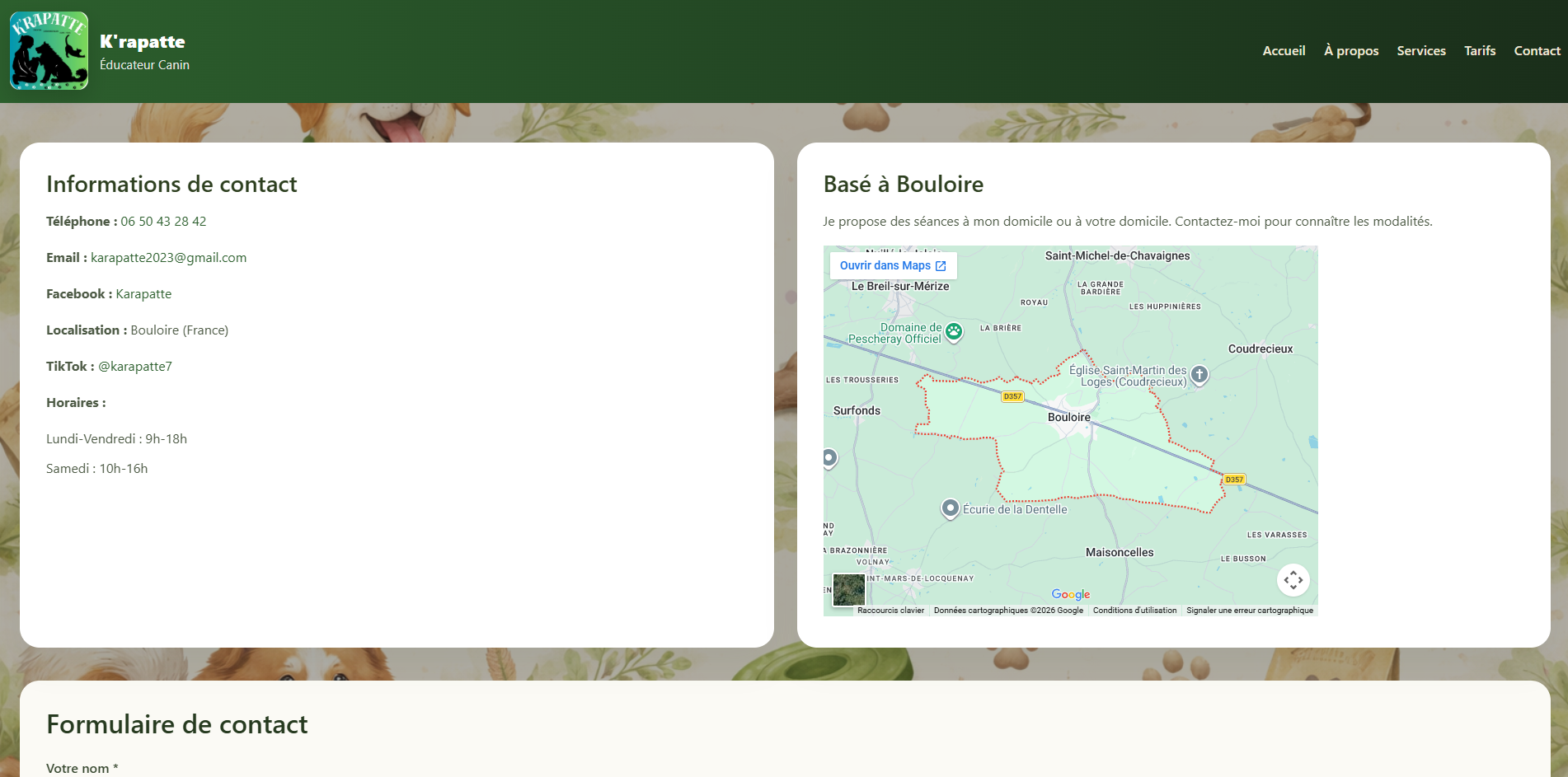Click the Bouloire label on the map
1568x777 pixels.
click(x=1068, y=417)
